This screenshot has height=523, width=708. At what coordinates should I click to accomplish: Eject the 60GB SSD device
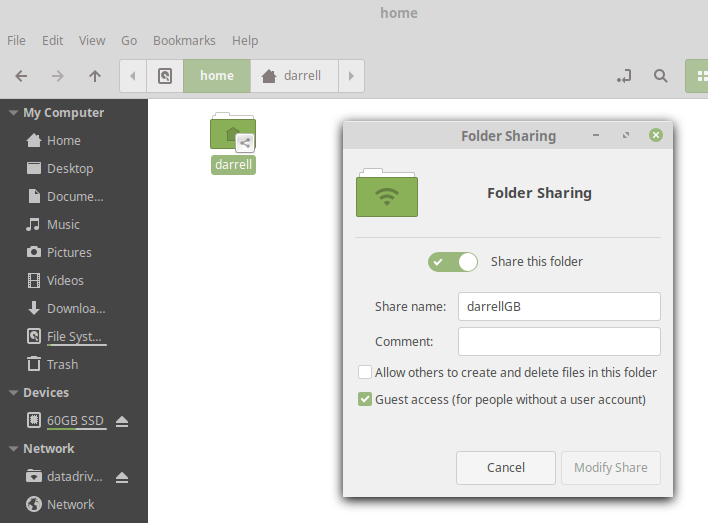pyautogui.click(x=122, y=421)
